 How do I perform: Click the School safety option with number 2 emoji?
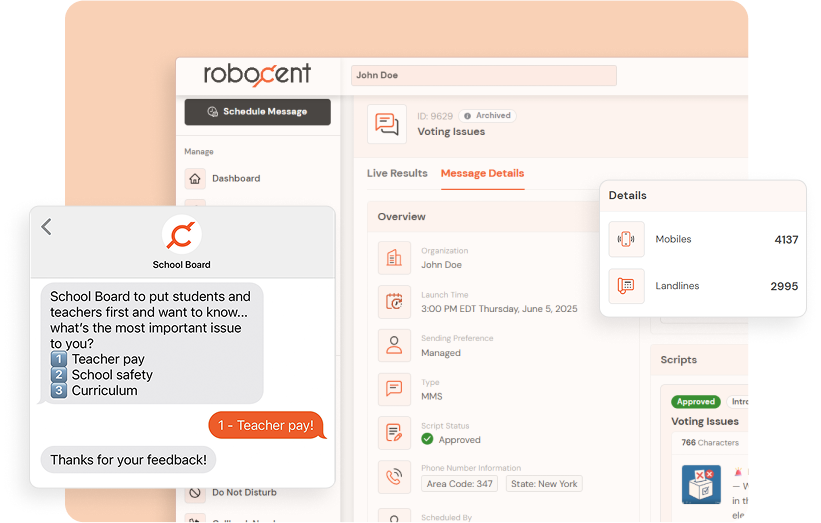(x=102, y=375)
